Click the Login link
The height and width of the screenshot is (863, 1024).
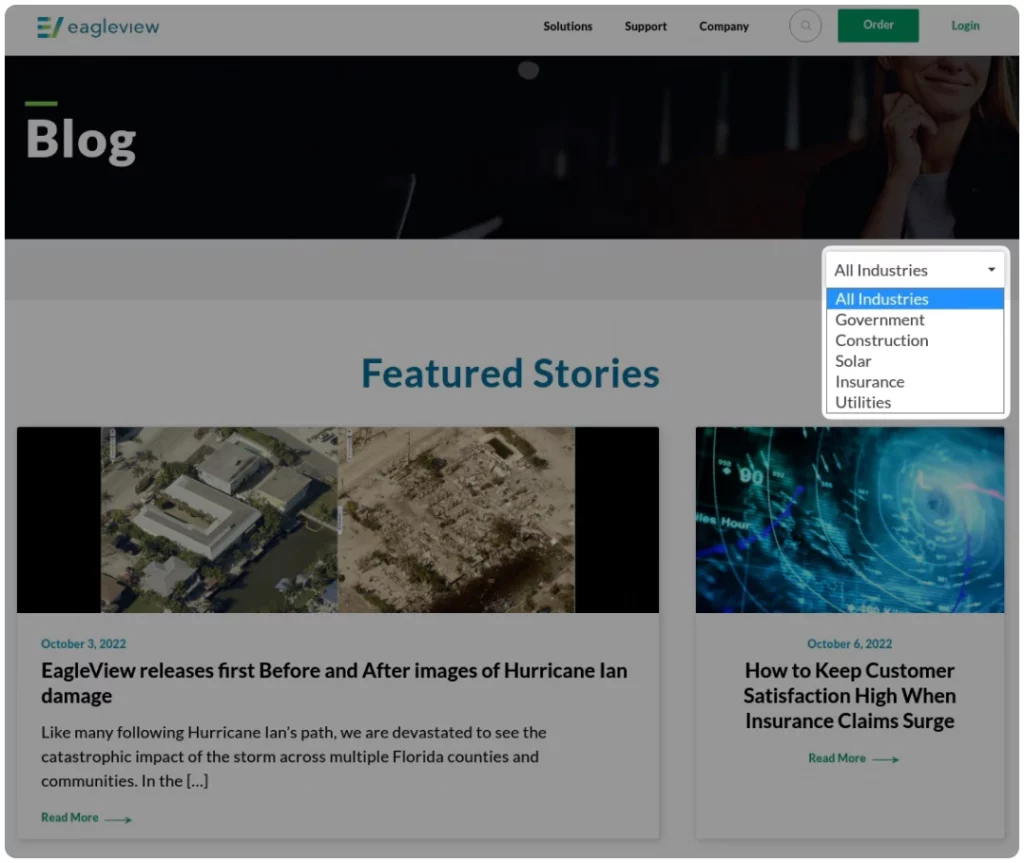tap(965, 25)
